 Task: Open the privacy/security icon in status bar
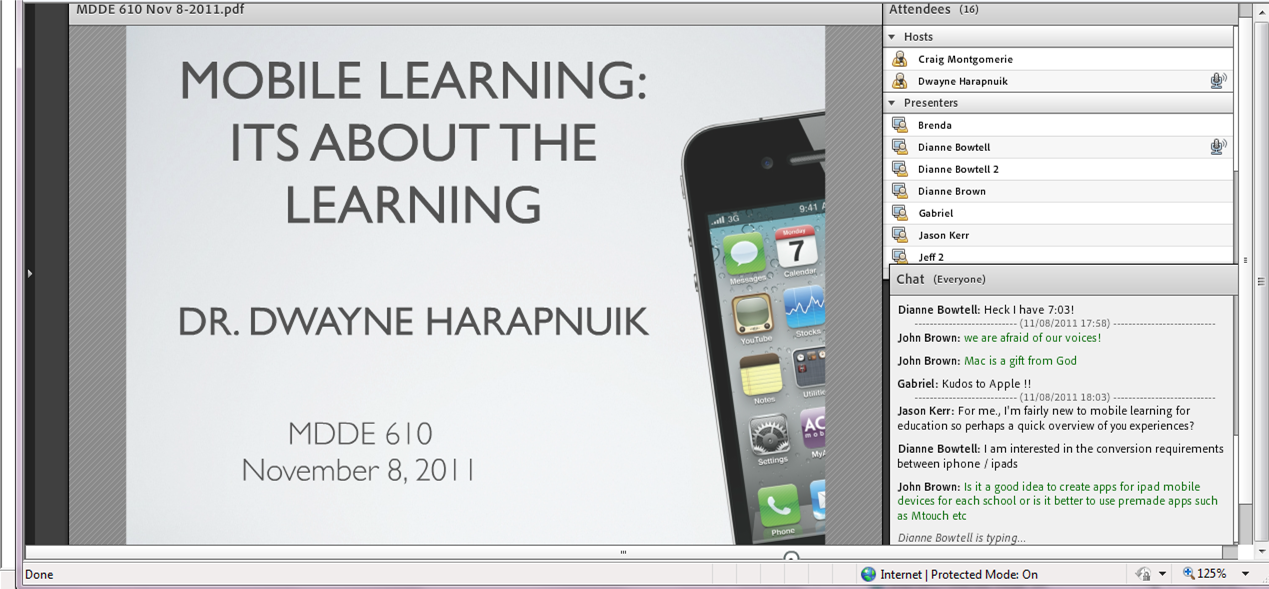pyautogui.click(x=1143, y=574)
